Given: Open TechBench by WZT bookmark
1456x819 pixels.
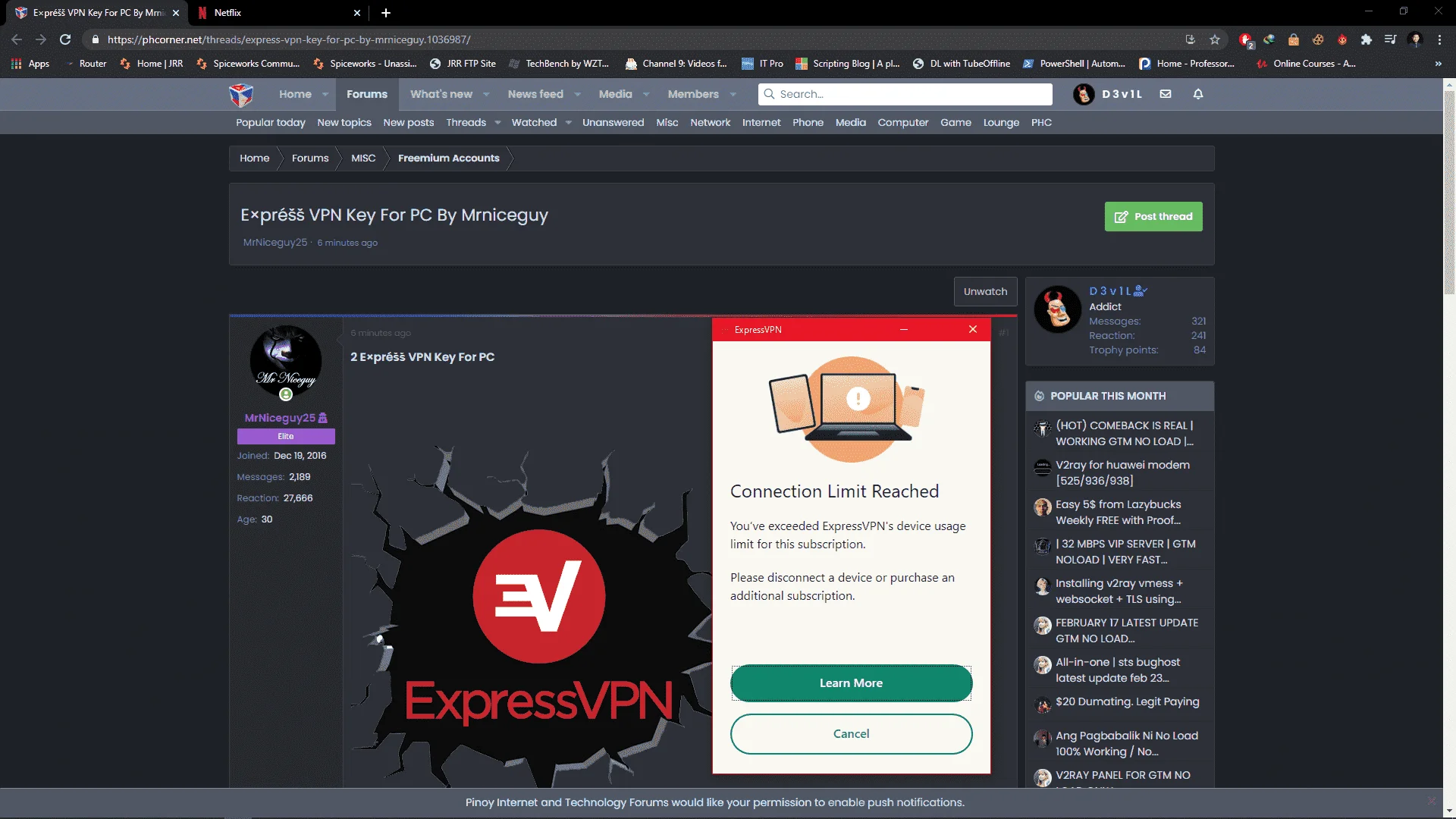Looking at the screenshot, I should click(x=559, y=64).
